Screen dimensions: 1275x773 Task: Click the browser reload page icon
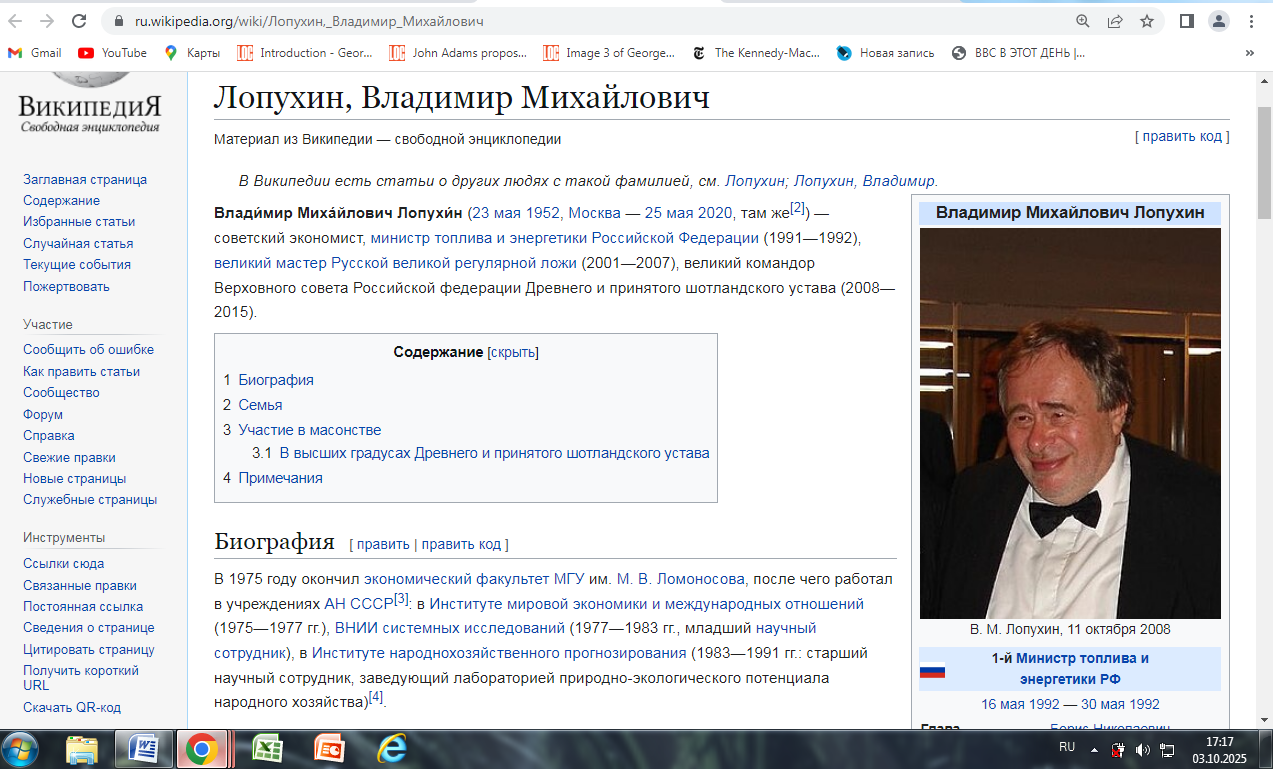[x=78, y=21]
